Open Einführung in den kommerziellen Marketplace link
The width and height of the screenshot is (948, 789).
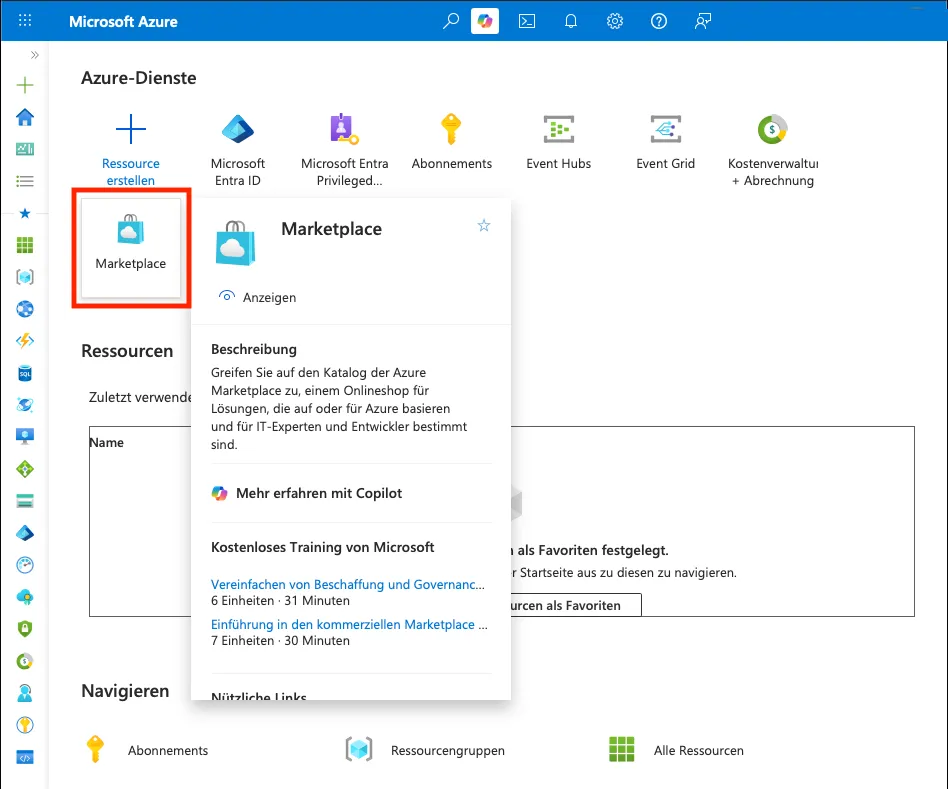(349, 625)
